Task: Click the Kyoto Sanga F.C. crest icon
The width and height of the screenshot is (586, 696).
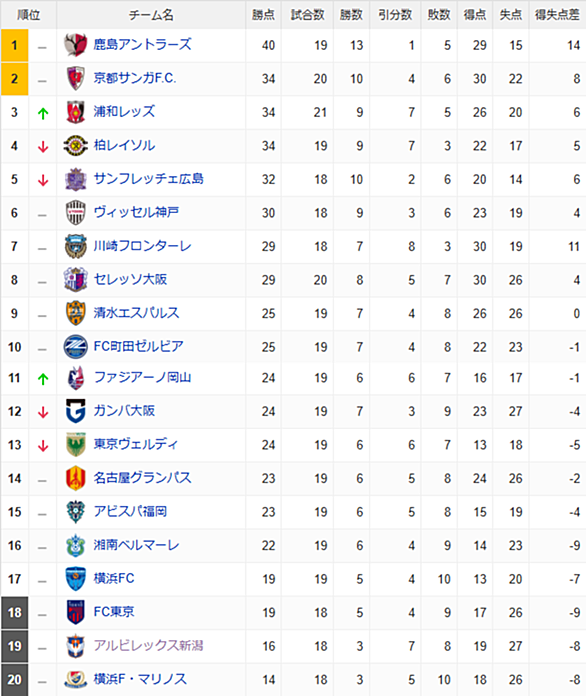Action: tap(75, 79)
